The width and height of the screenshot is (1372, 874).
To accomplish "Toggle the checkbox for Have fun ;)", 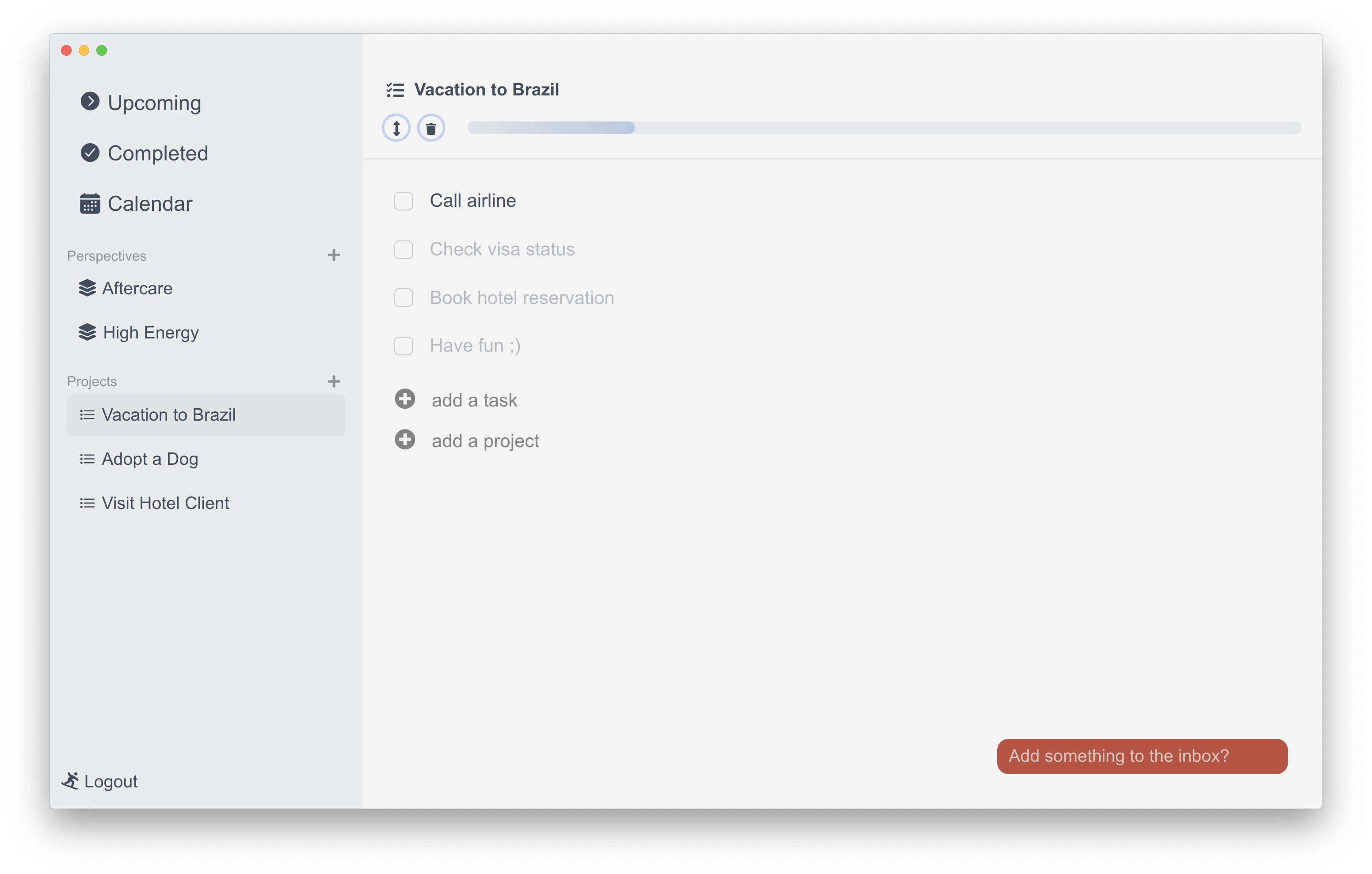I will 403,346.
